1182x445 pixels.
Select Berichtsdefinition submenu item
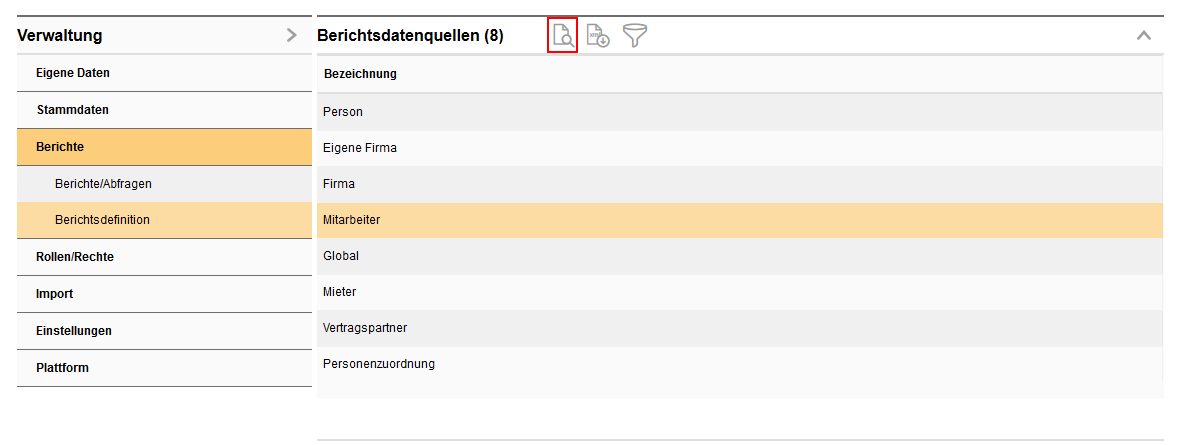click(102, 220)
